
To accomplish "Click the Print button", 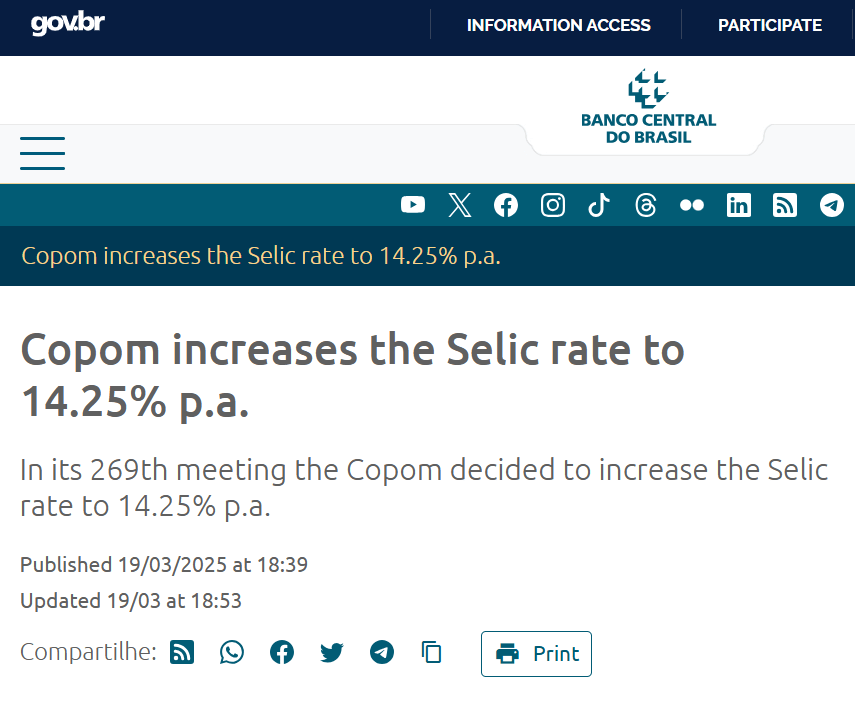I will 536,653.
